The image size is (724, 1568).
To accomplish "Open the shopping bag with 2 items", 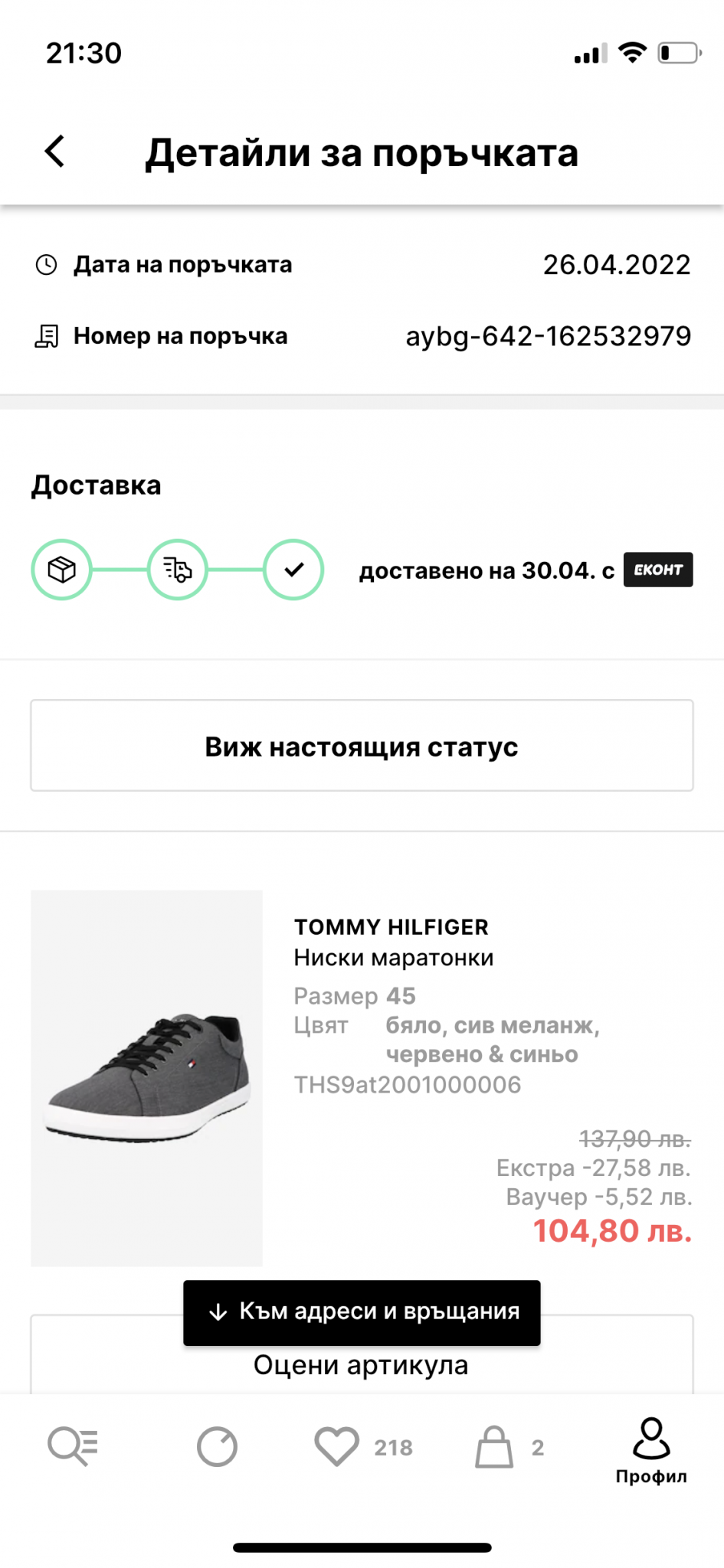I will 494,1446.
